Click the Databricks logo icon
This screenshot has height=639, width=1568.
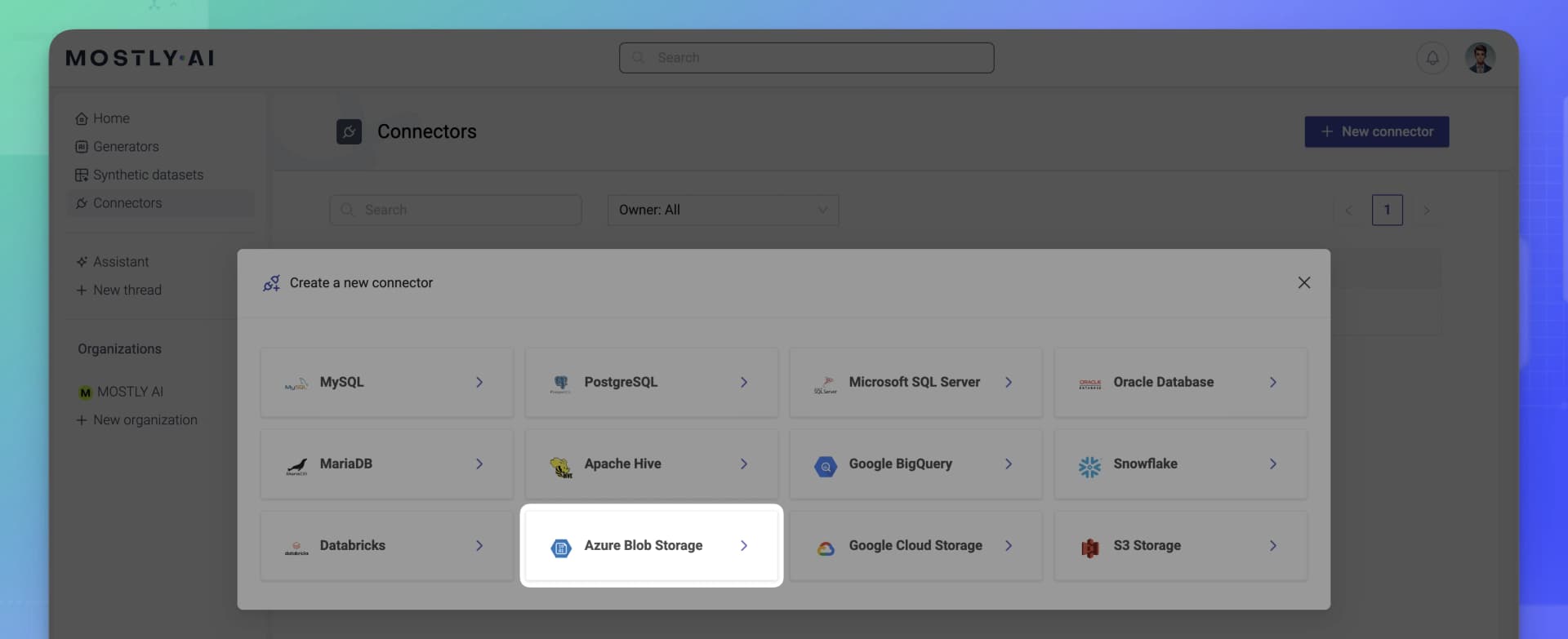pos(296,548)
